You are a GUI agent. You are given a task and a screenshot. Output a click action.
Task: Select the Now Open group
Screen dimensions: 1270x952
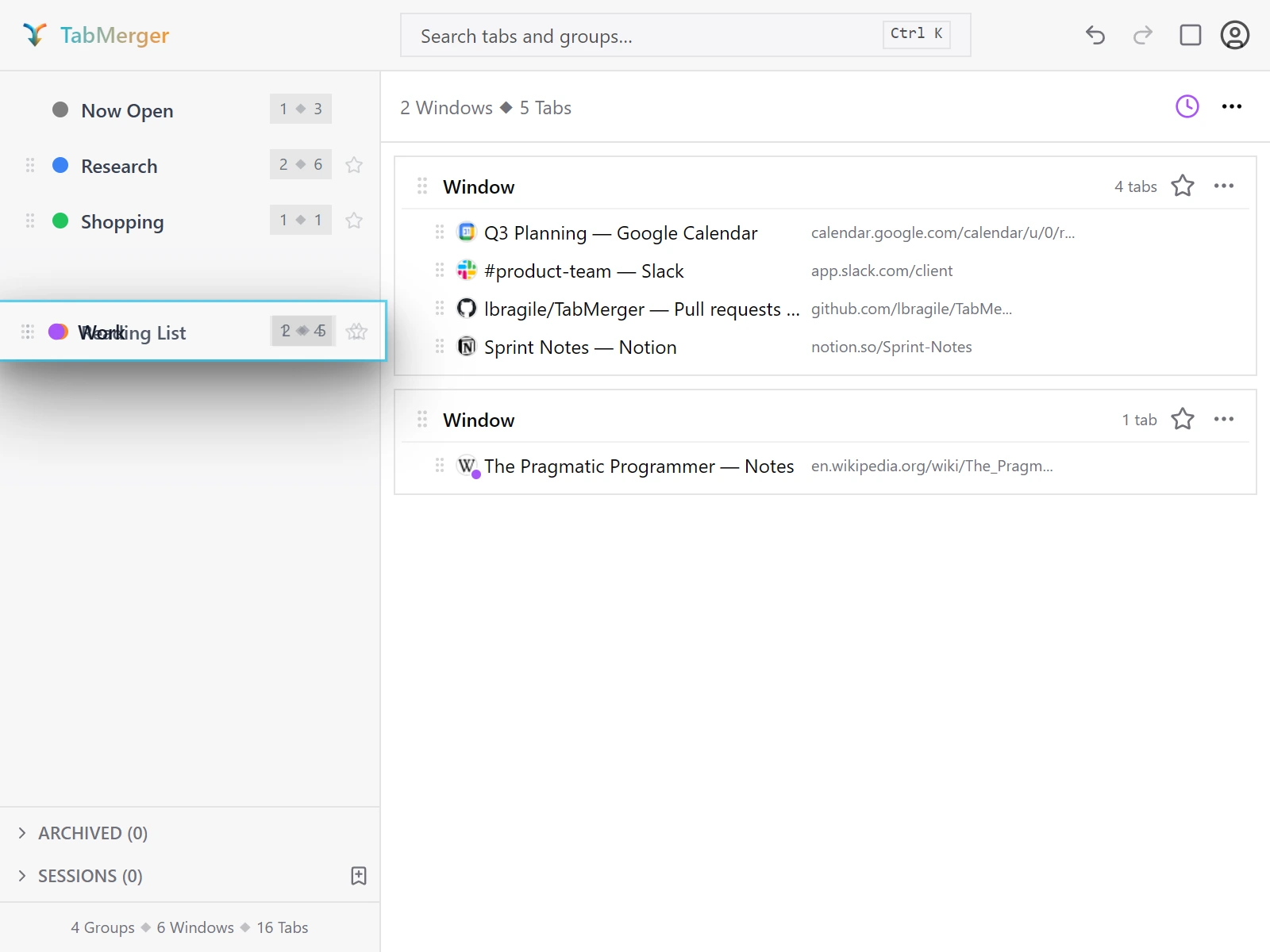190,109
